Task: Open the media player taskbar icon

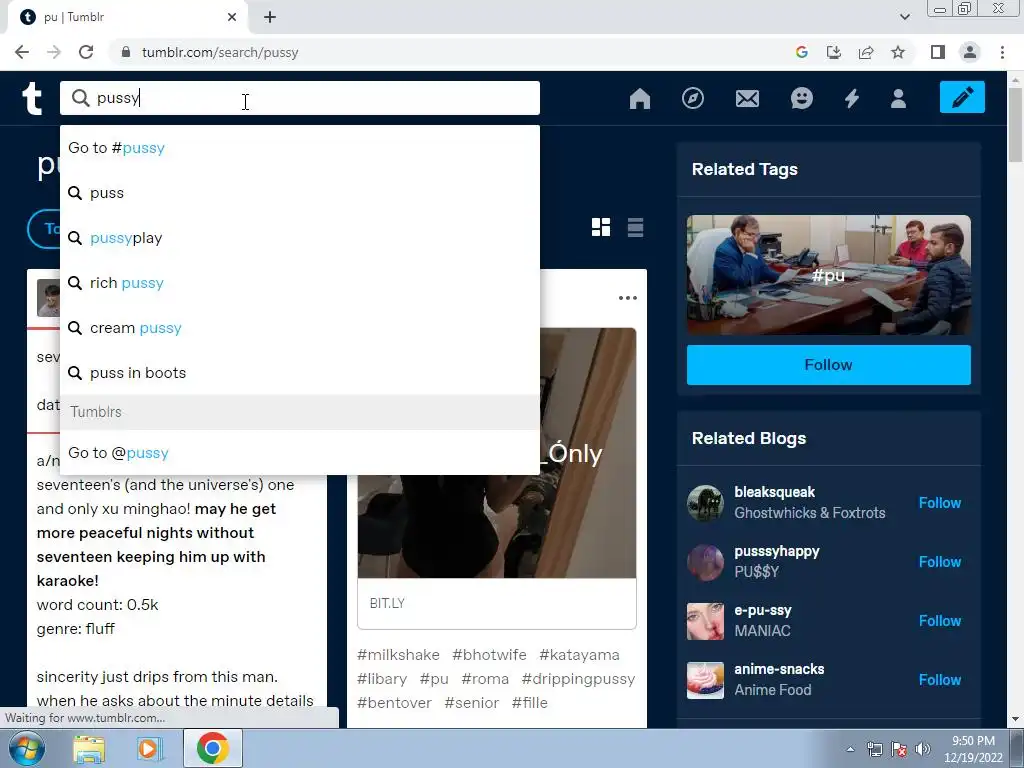Action: [x=149, y=748]
